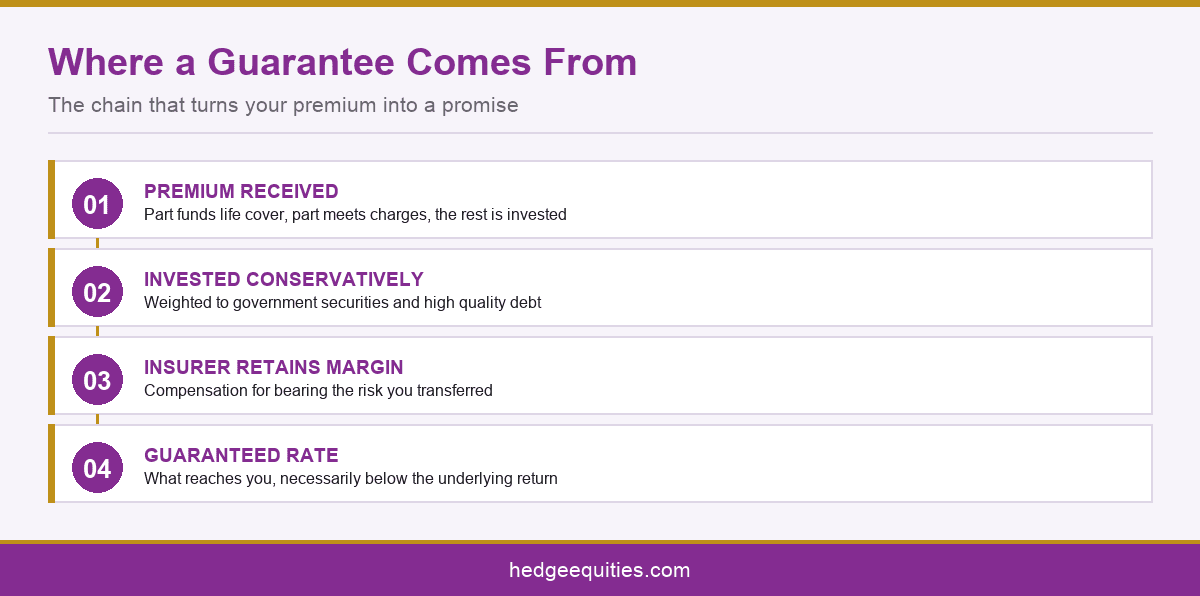Click the 01 step number circle
This screenshot has height=596, width=1200.
(97, 204)
